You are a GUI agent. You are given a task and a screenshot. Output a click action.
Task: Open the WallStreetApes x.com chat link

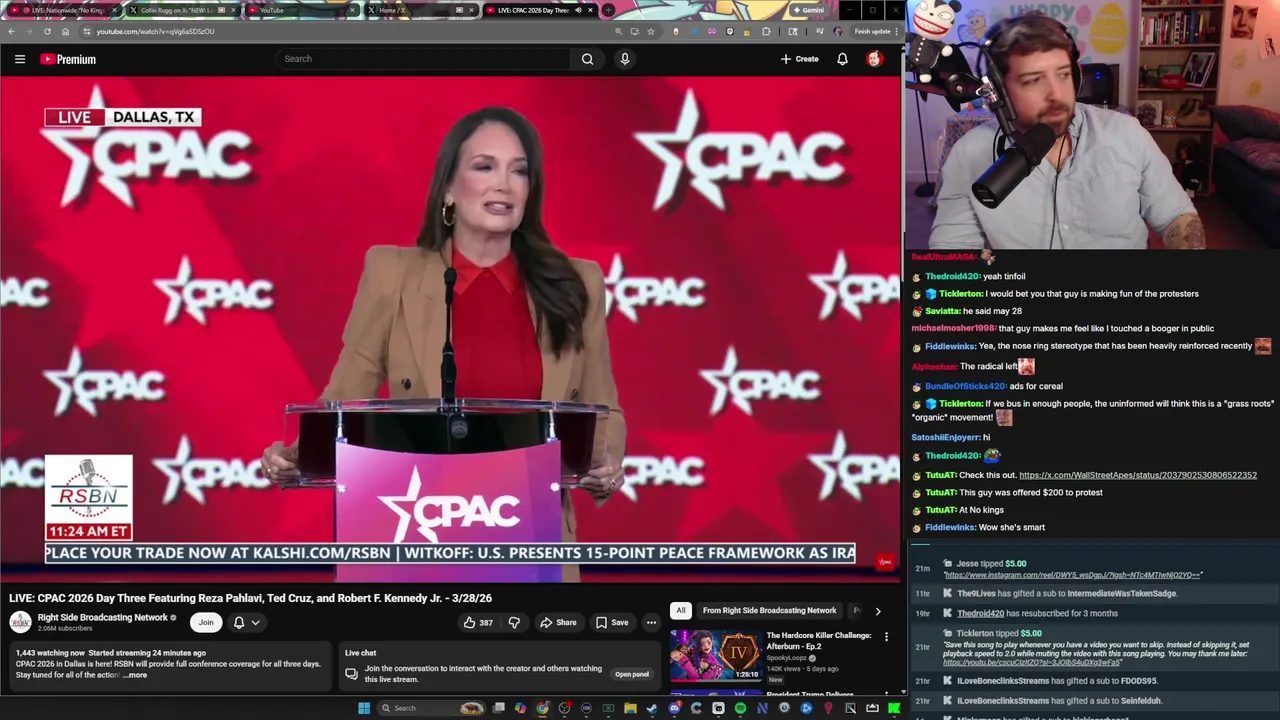1138,475
